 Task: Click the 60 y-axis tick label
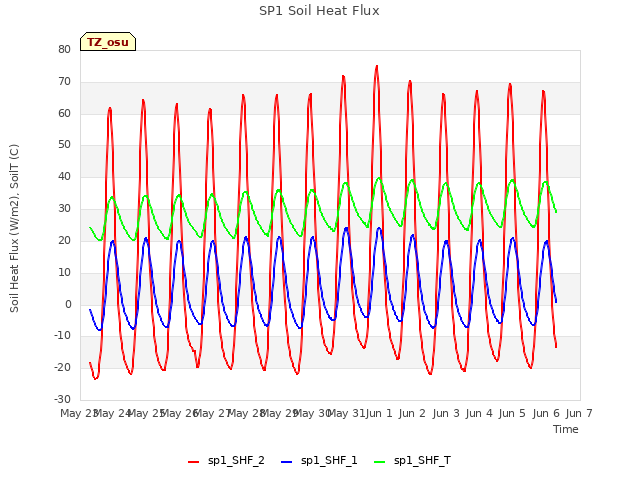coord(64,113)
